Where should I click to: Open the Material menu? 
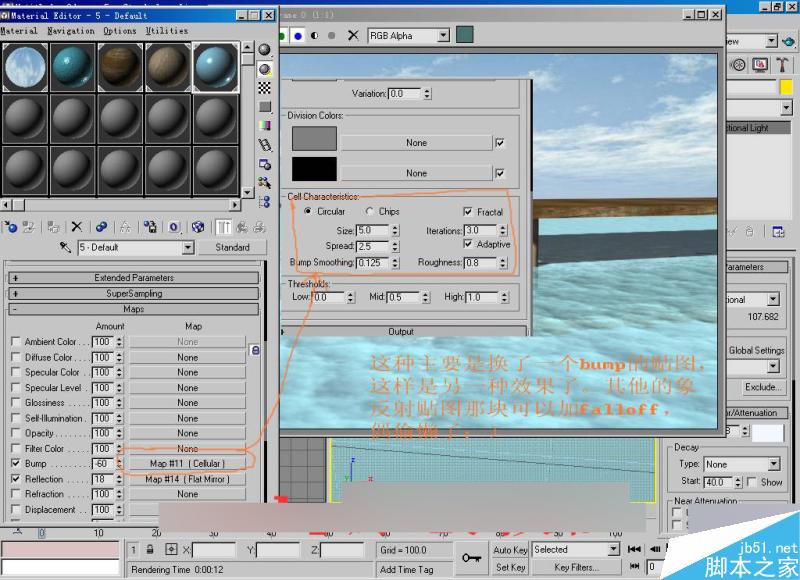(x=17, y=31)
